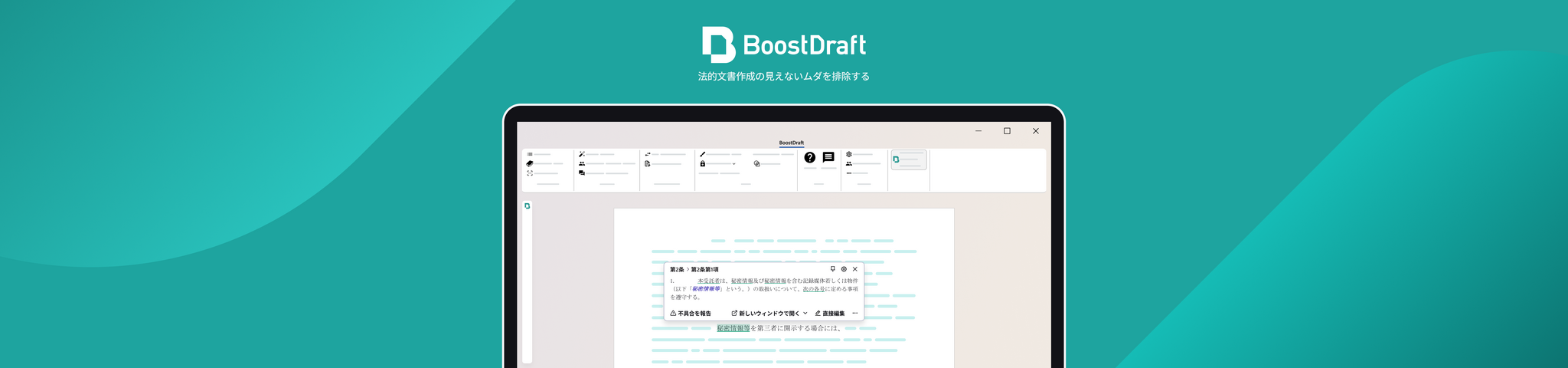This screenshot has width=1568, height=368.
Task: Click the swap arrows icon in ribbon
Action: click(648, 154)
